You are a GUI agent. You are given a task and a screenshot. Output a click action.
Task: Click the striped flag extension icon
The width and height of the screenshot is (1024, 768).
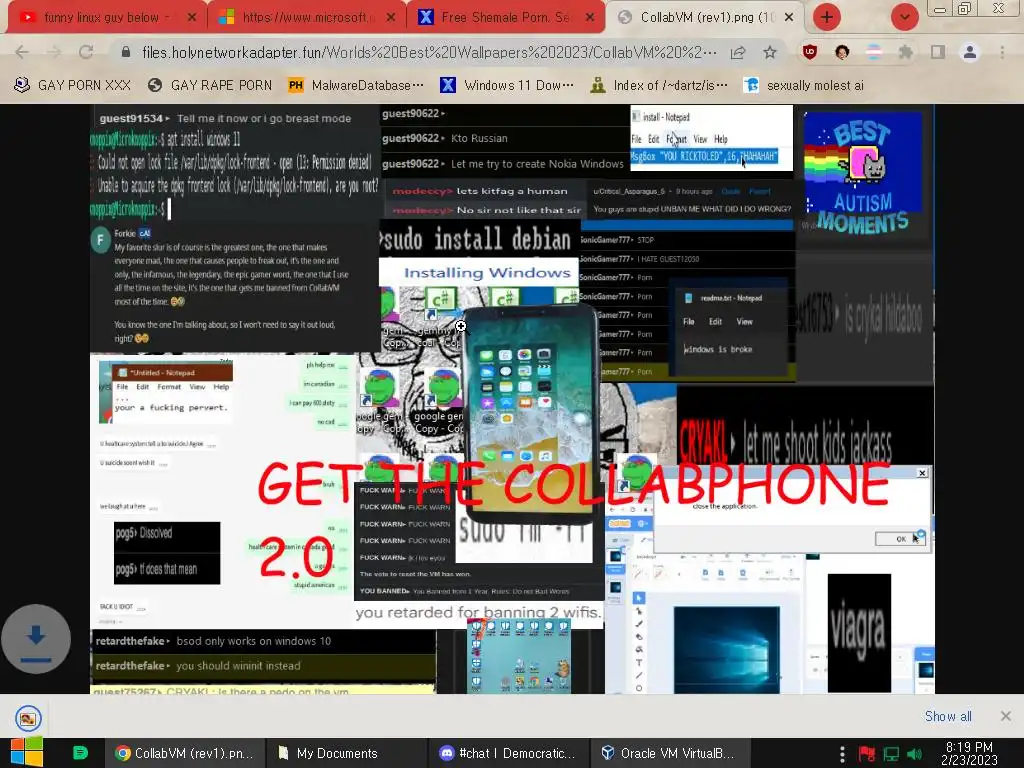tap(874, 52)
